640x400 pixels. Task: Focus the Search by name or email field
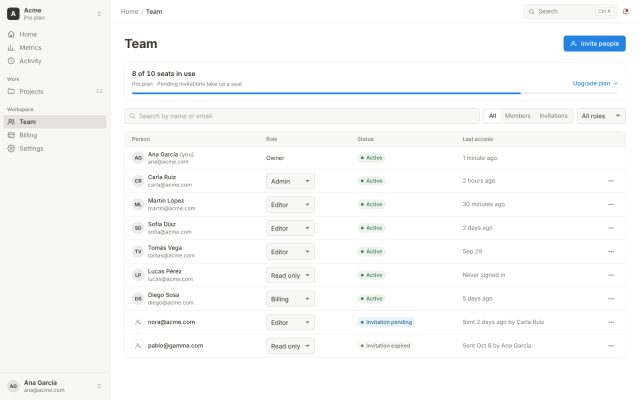(x=302, y=116)
